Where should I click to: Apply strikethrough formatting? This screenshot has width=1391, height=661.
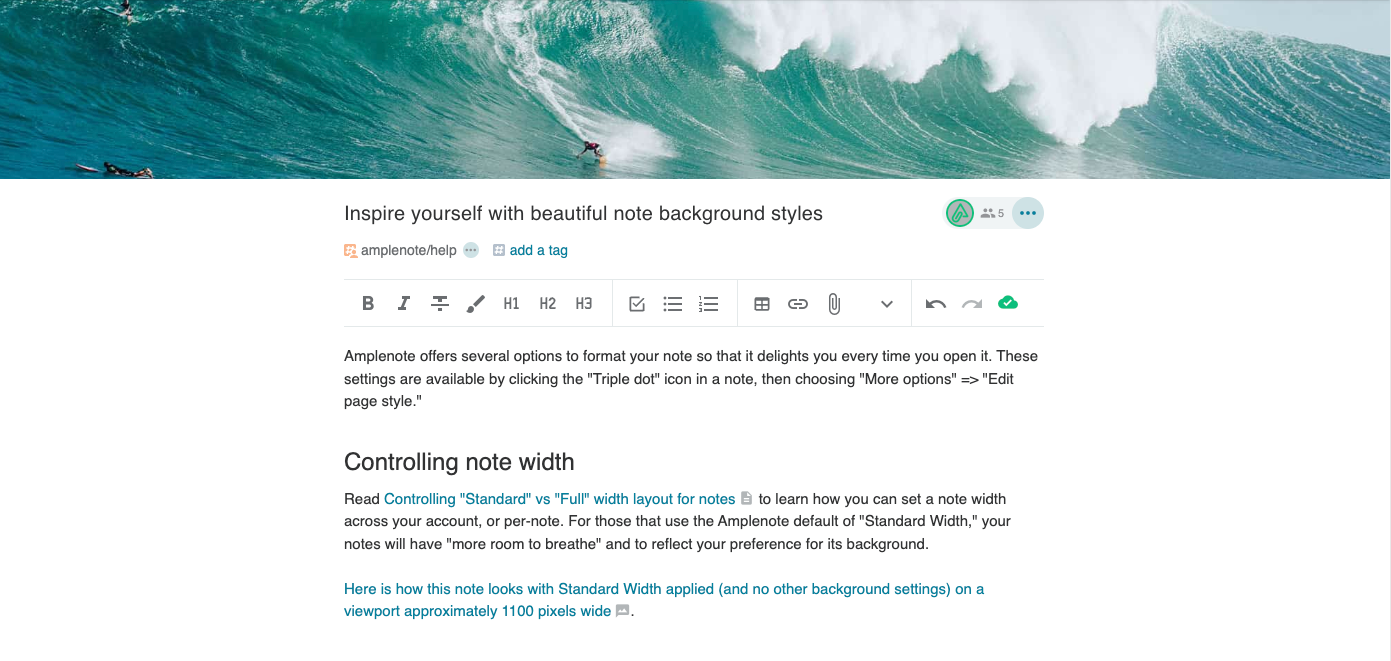pos(440,303)
